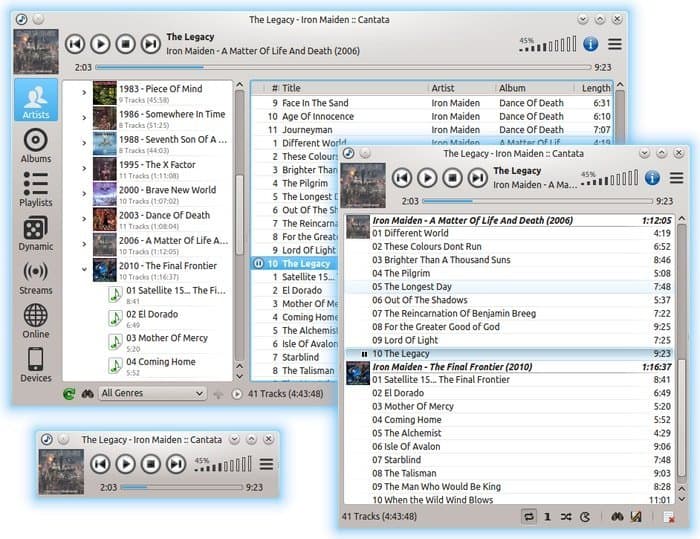Screen dimensions: 700x539
Task: Open the Devices sidebar view
Action: [x=36, y=364]
